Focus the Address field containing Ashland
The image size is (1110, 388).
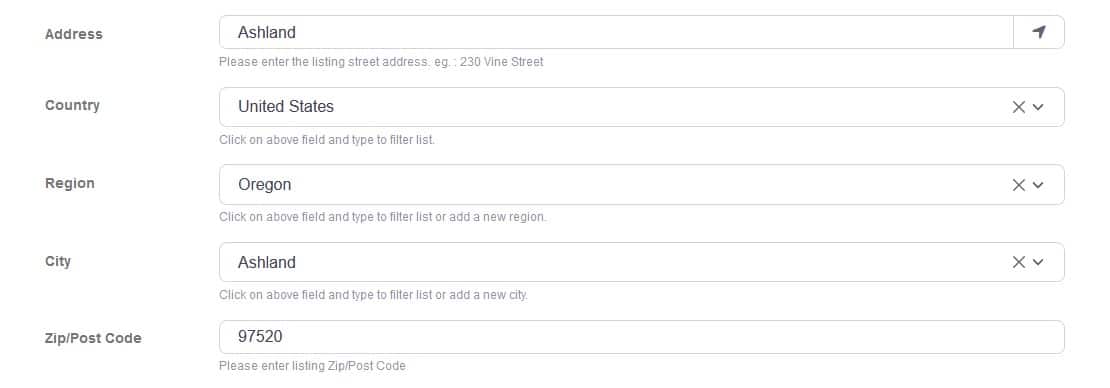(616, 32)
